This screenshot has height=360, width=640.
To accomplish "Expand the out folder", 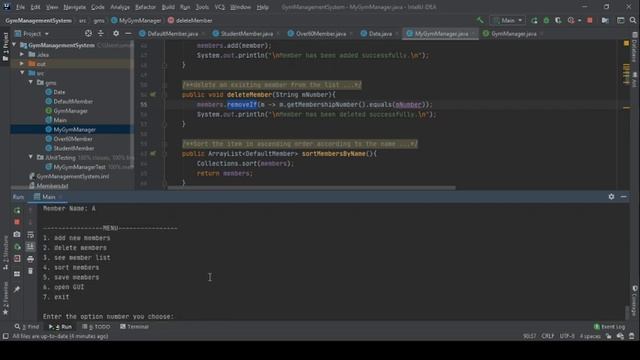I will click(22, 64).
